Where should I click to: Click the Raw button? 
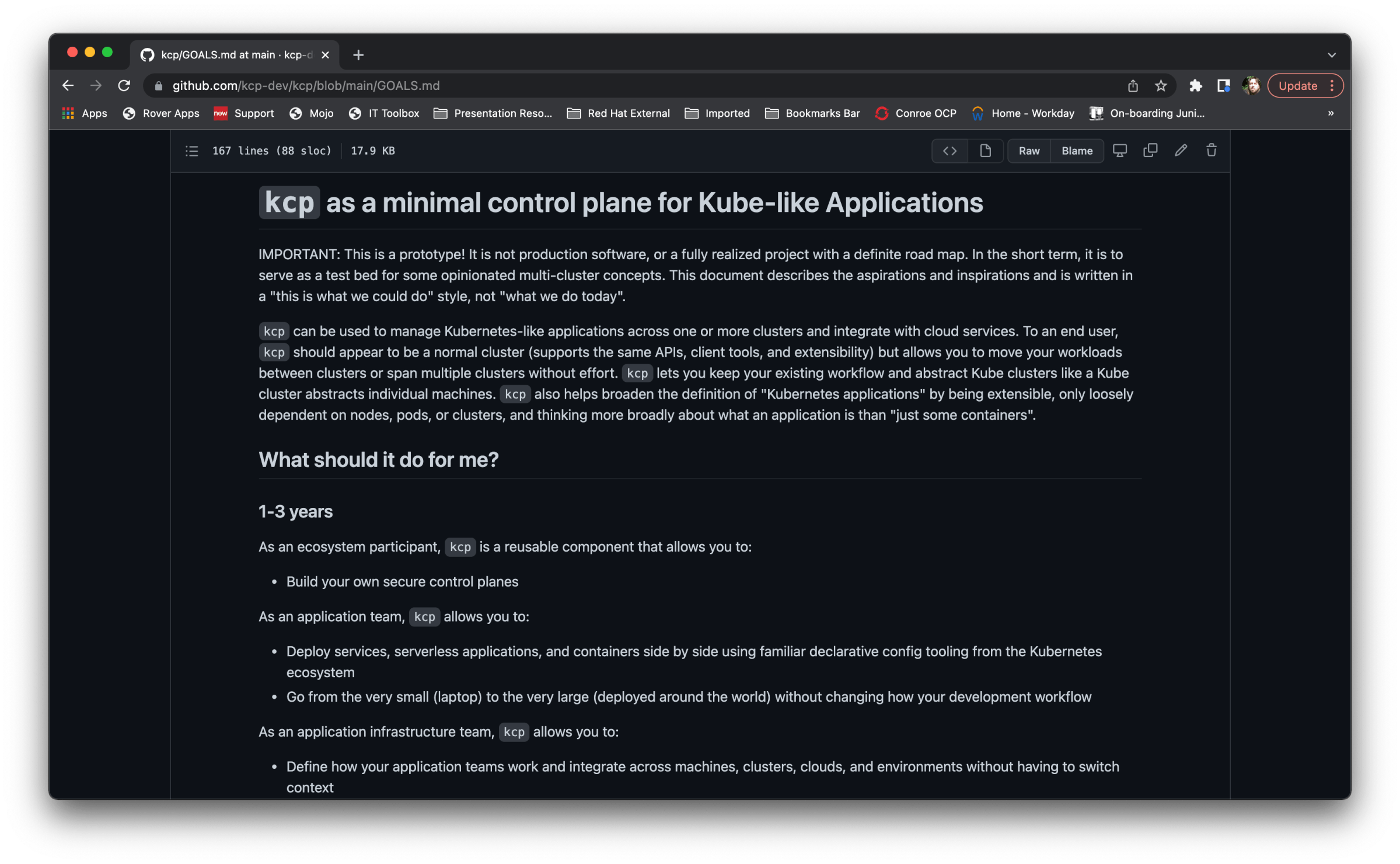click(1029, 151)
